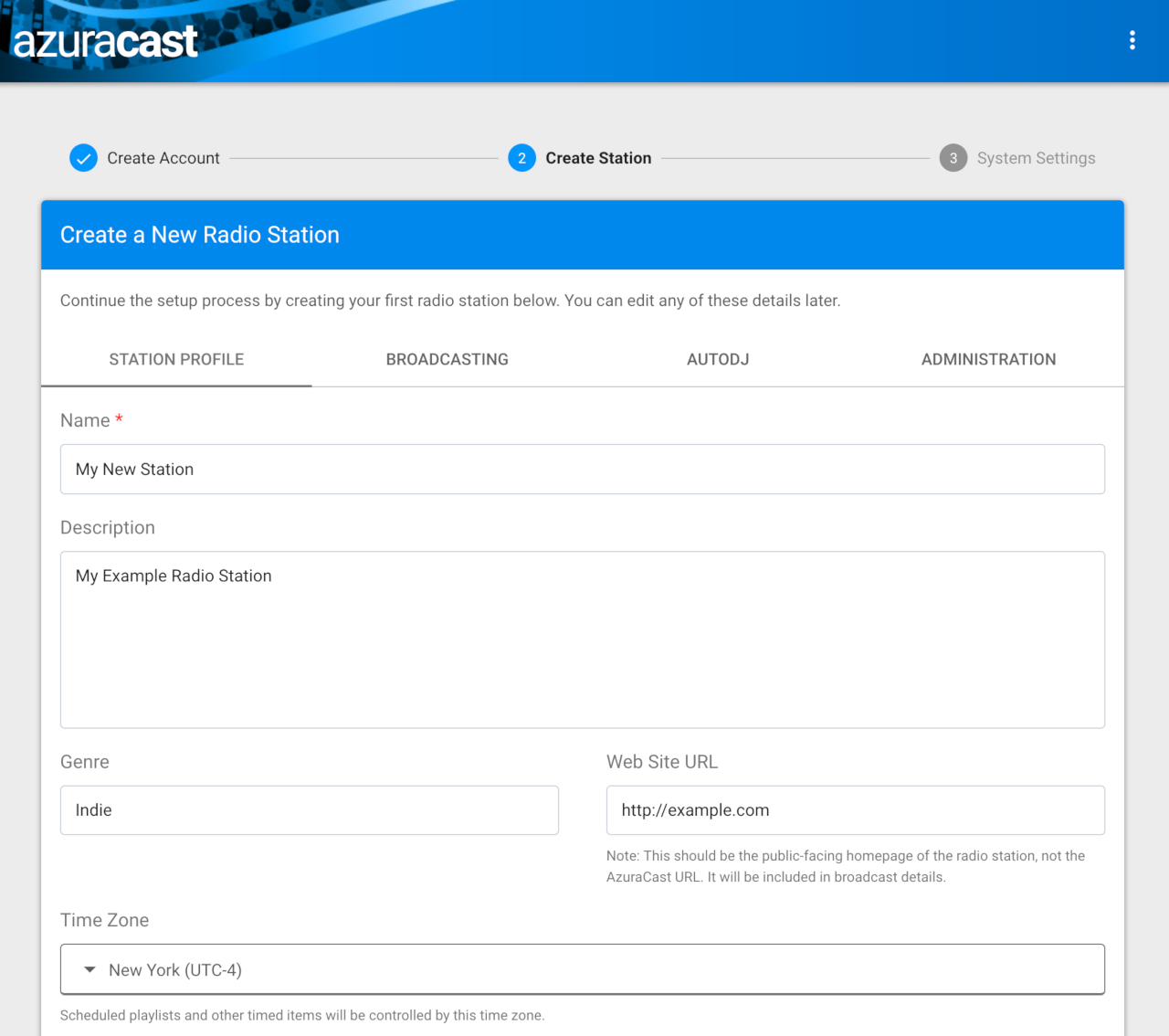Click the grayed System Settings step number
The width and height of the screenshot is (1169, 1036).
[x=953, y=157]
